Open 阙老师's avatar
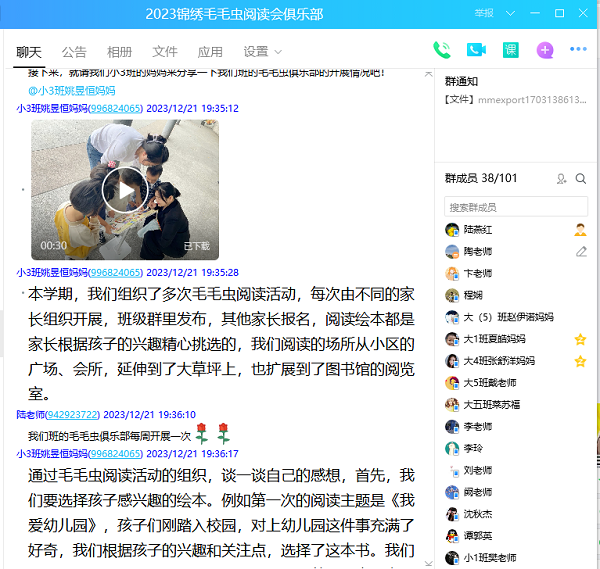The height and width of the screenshot is (569, 600). [x=452, y=492]
